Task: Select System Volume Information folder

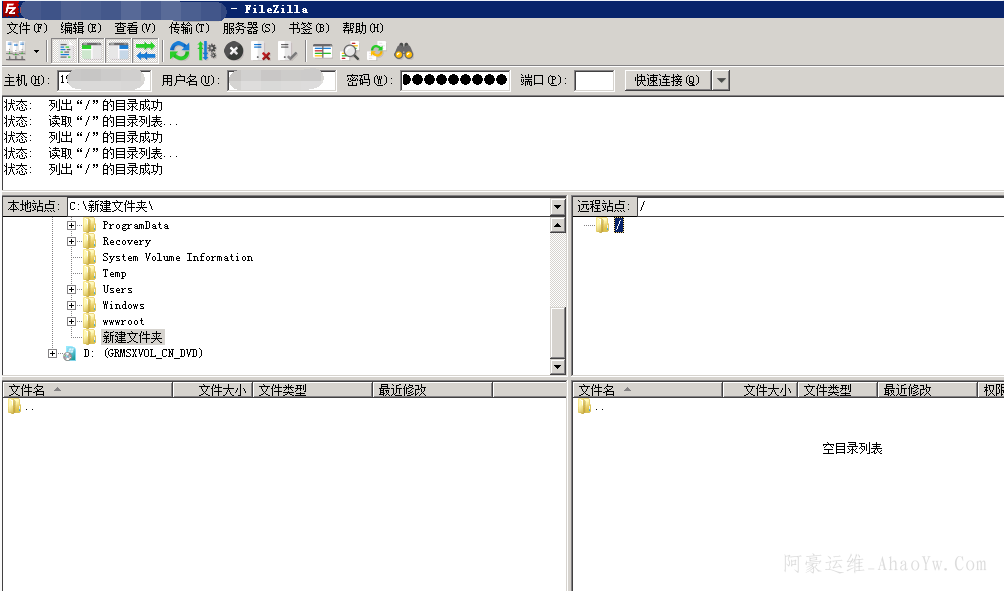Action: [177, 257]
